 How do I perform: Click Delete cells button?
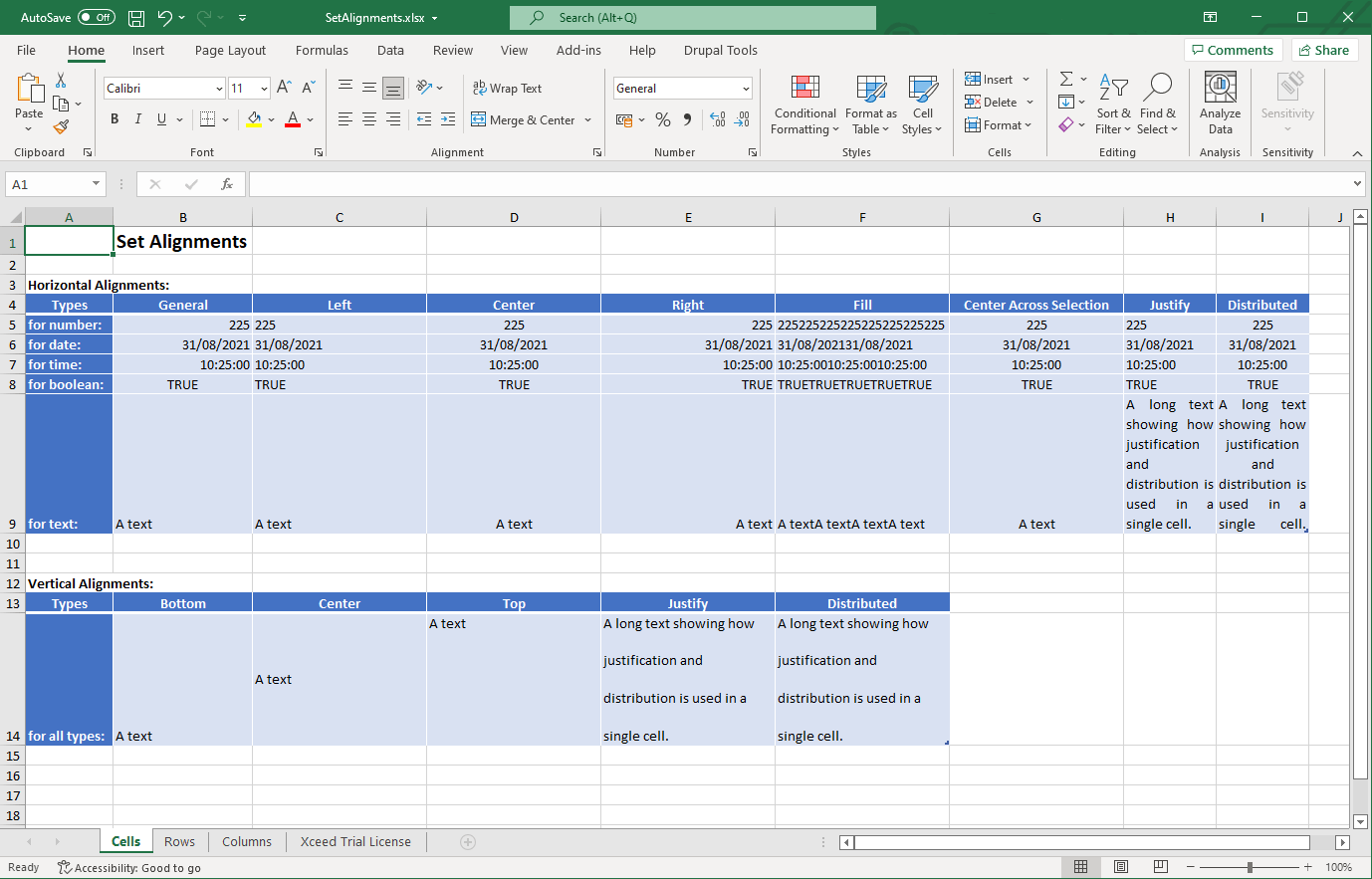click(991, 102)
